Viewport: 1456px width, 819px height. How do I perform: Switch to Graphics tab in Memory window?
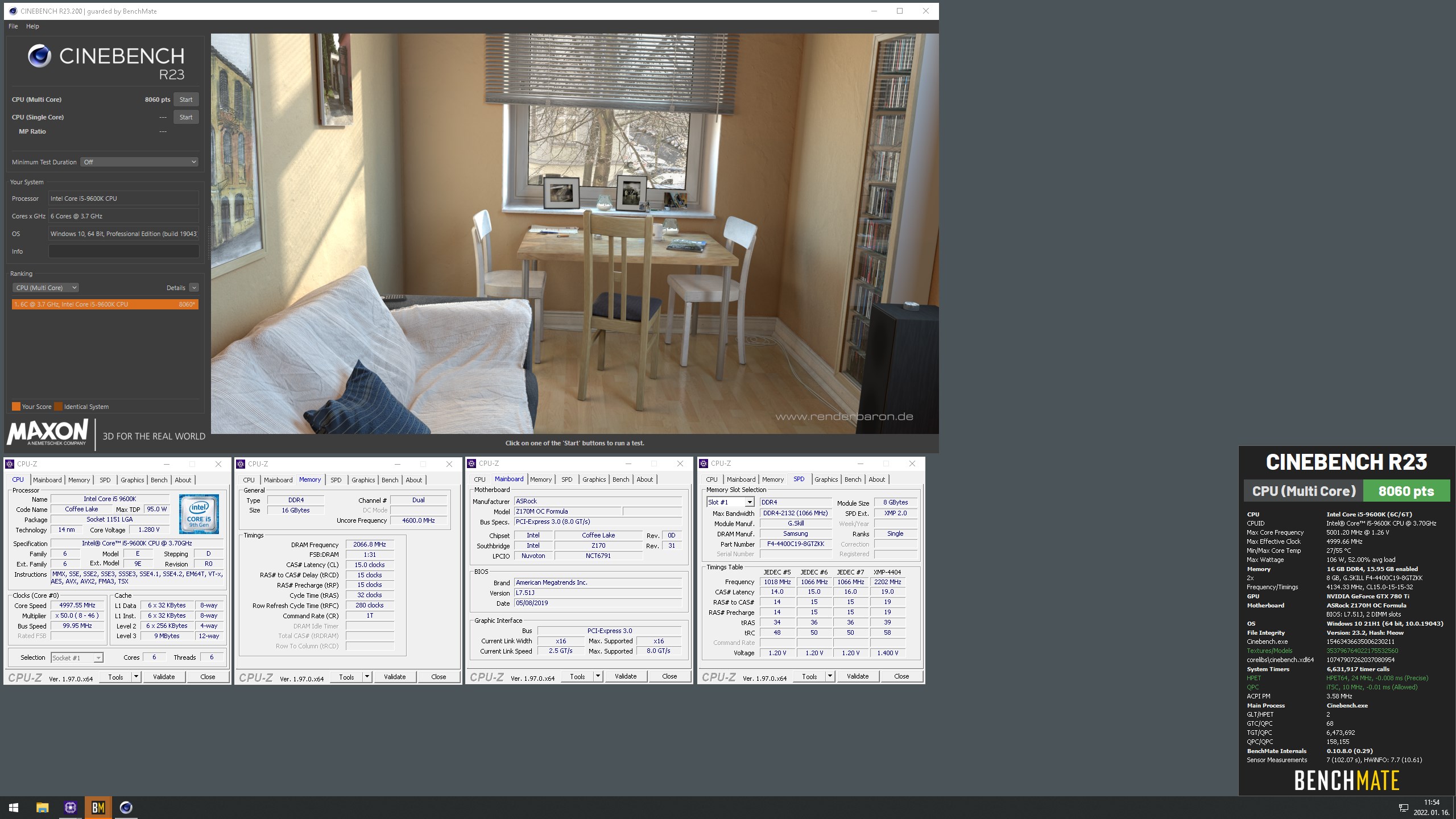tap(363, 480)
